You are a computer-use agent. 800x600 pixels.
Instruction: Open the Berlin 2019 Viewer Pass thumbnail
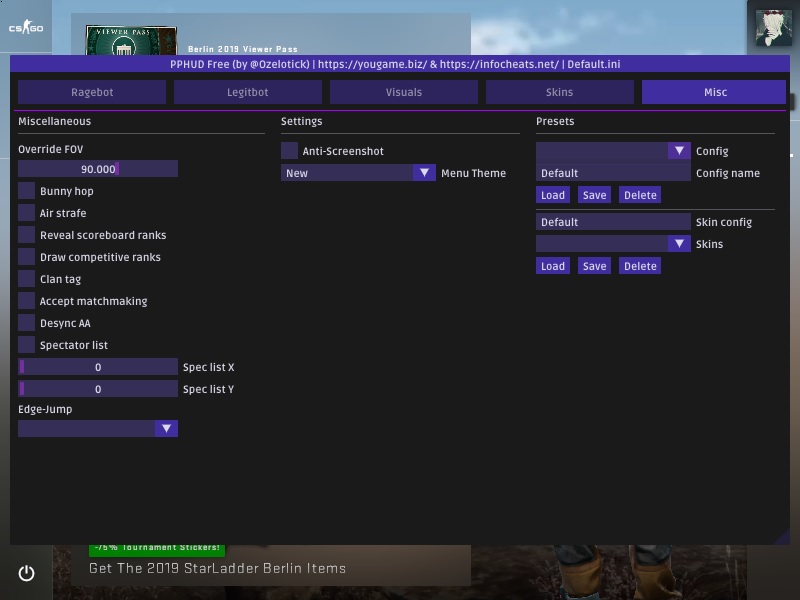pyautogui.click(x=131, y=40)
